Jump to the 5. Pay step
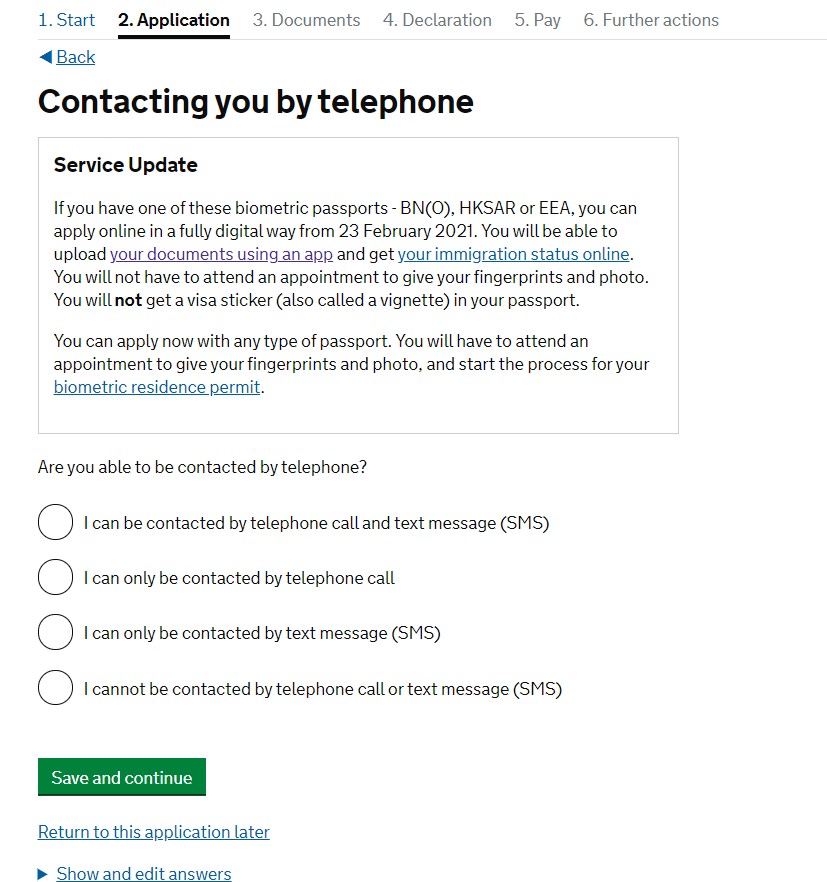827x882 pixels. [x=538, y=20]
